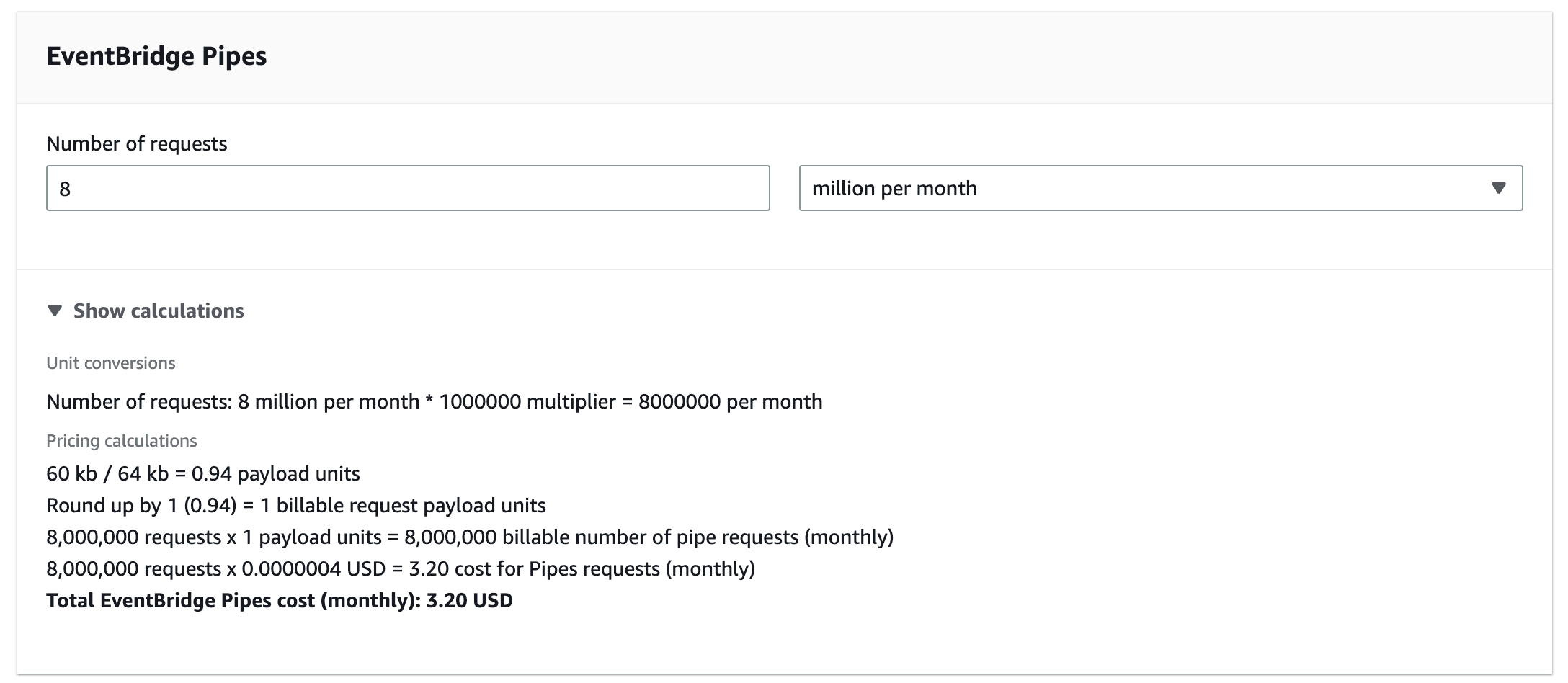Select the billable number of pipe requests line
This screenshot has height=683, width=1568.
pyautogui.click(x=470, y=537)
